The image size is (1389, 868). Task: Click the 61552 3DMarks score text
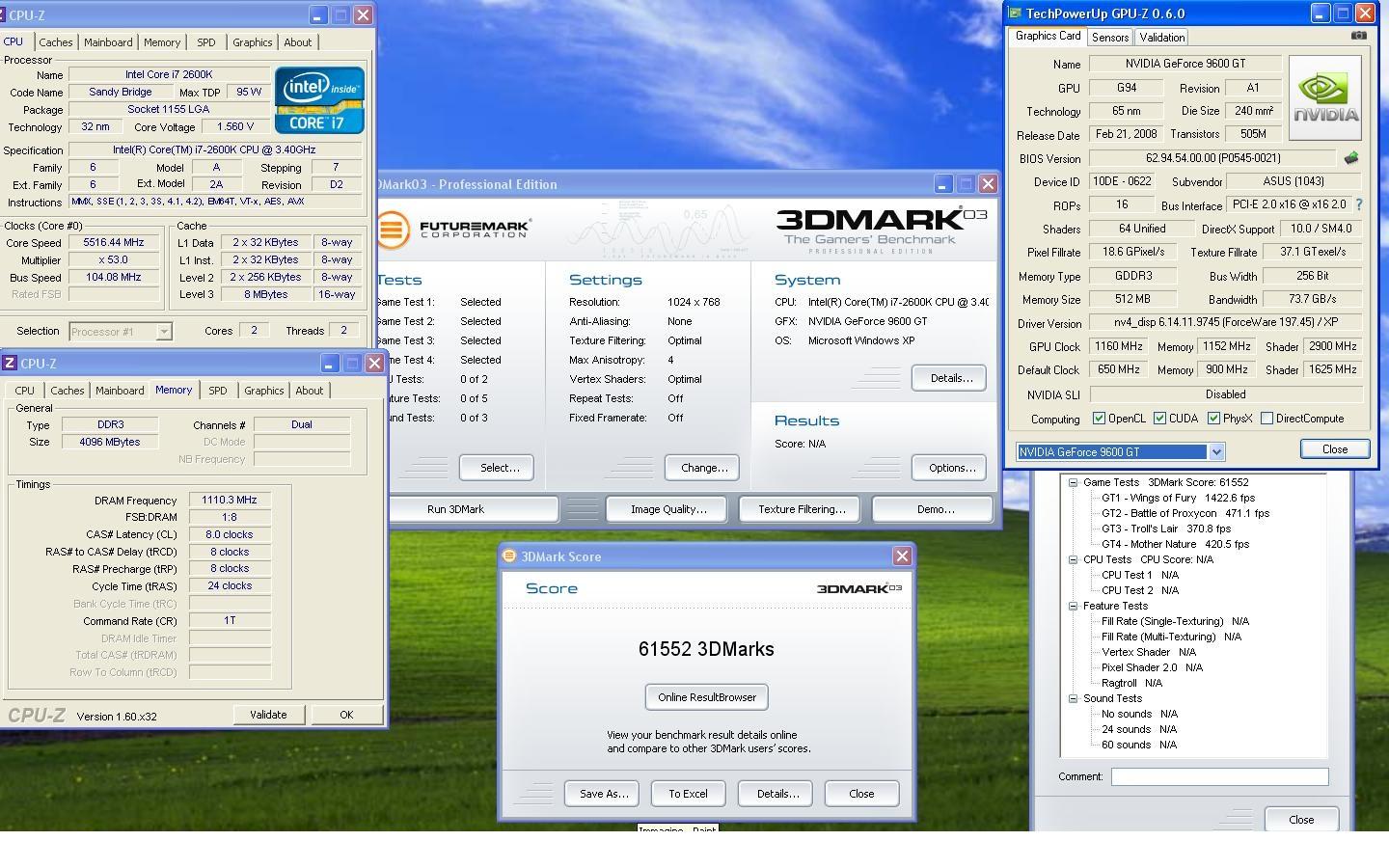(706, 649)
